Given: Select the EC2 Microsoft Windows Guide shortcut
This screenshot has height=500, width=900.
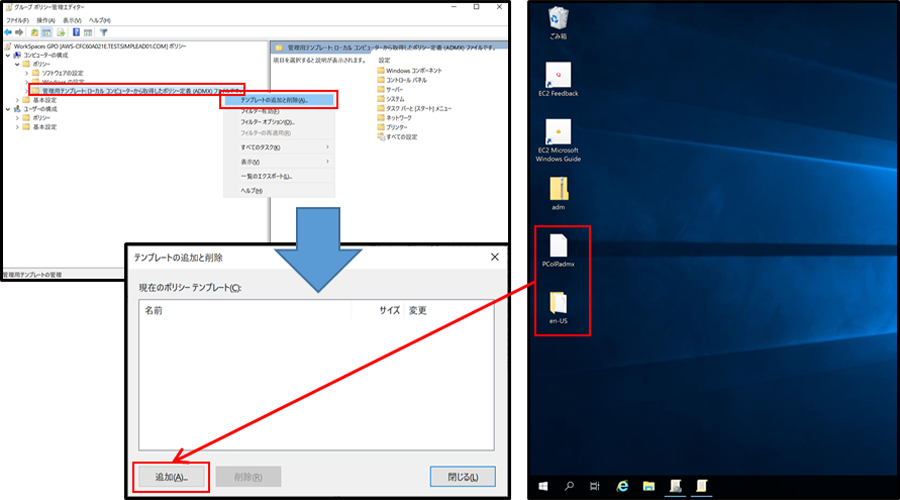Looking at the screenshot, I should 558,141.
